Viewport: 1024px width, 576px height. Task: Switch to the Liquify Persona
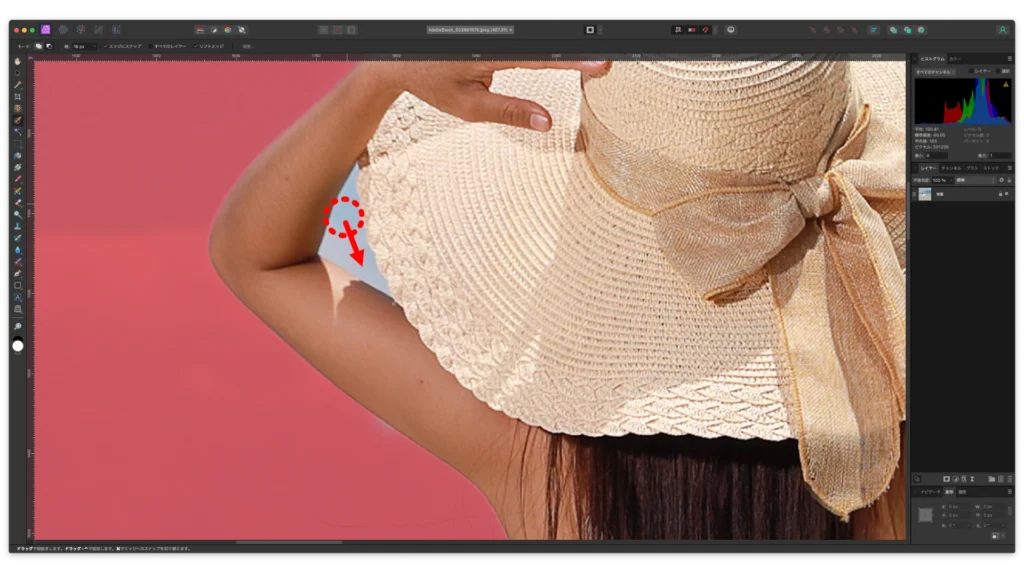click(63, 30)
